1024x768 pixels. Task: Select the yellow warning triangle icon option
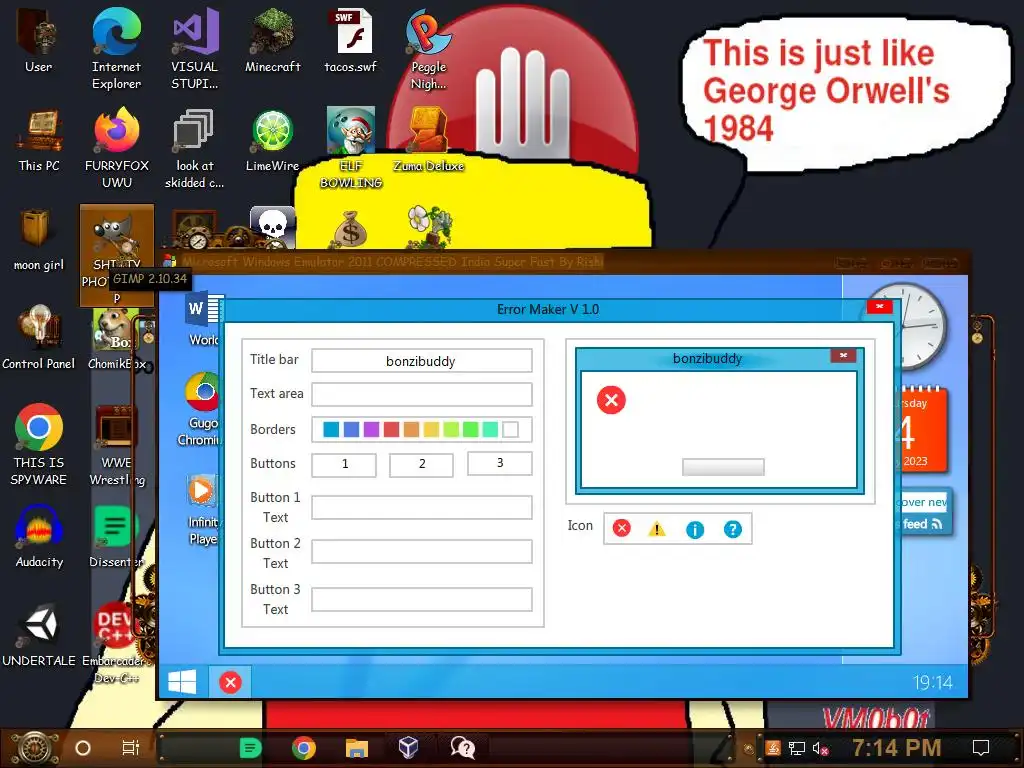pos(657,528)
